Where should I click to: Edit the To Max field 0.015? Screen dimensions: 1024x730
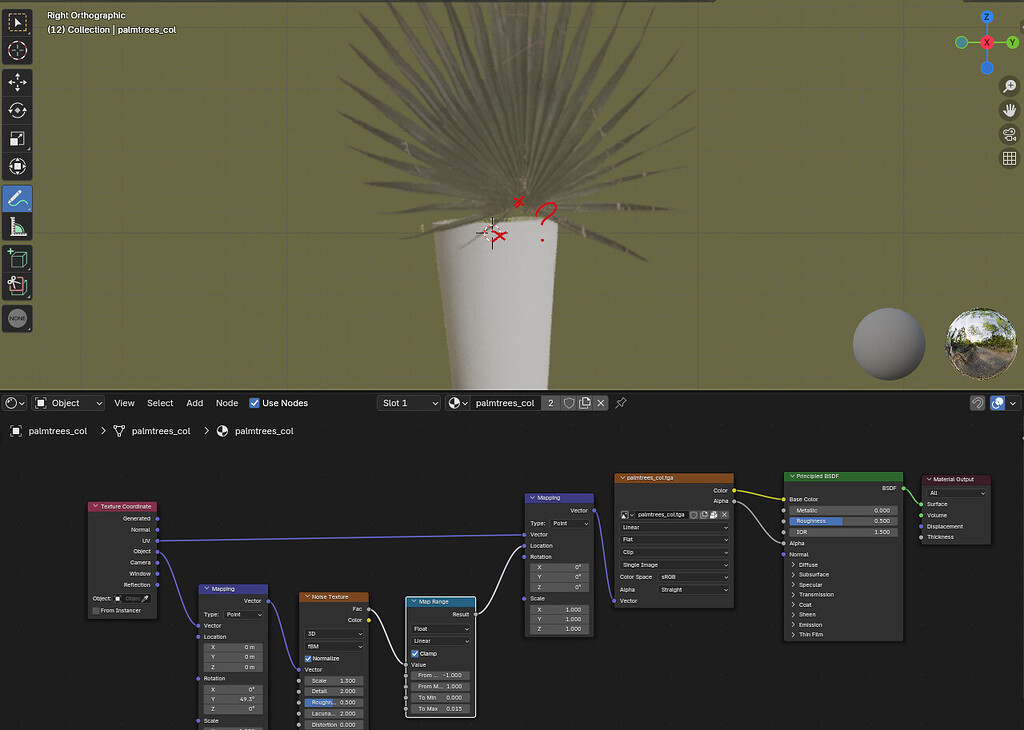(x=440, y=708)
